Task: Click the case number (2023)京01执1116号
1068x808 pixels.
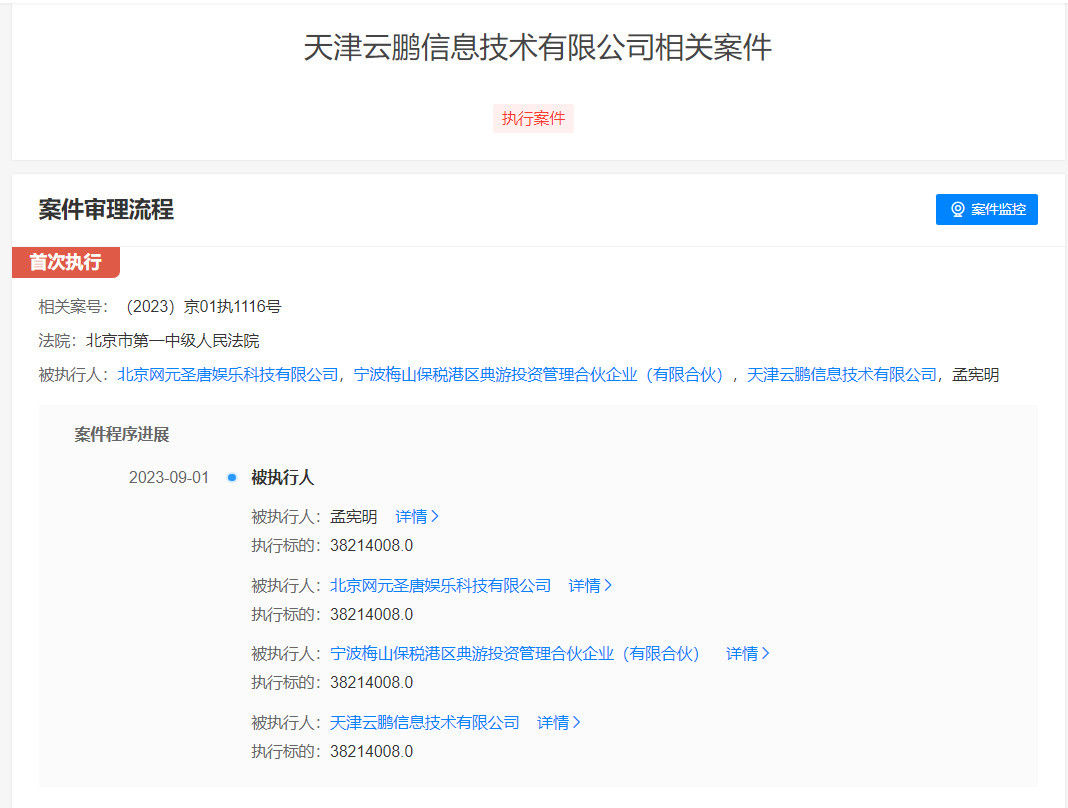Action: click(203, 307)
